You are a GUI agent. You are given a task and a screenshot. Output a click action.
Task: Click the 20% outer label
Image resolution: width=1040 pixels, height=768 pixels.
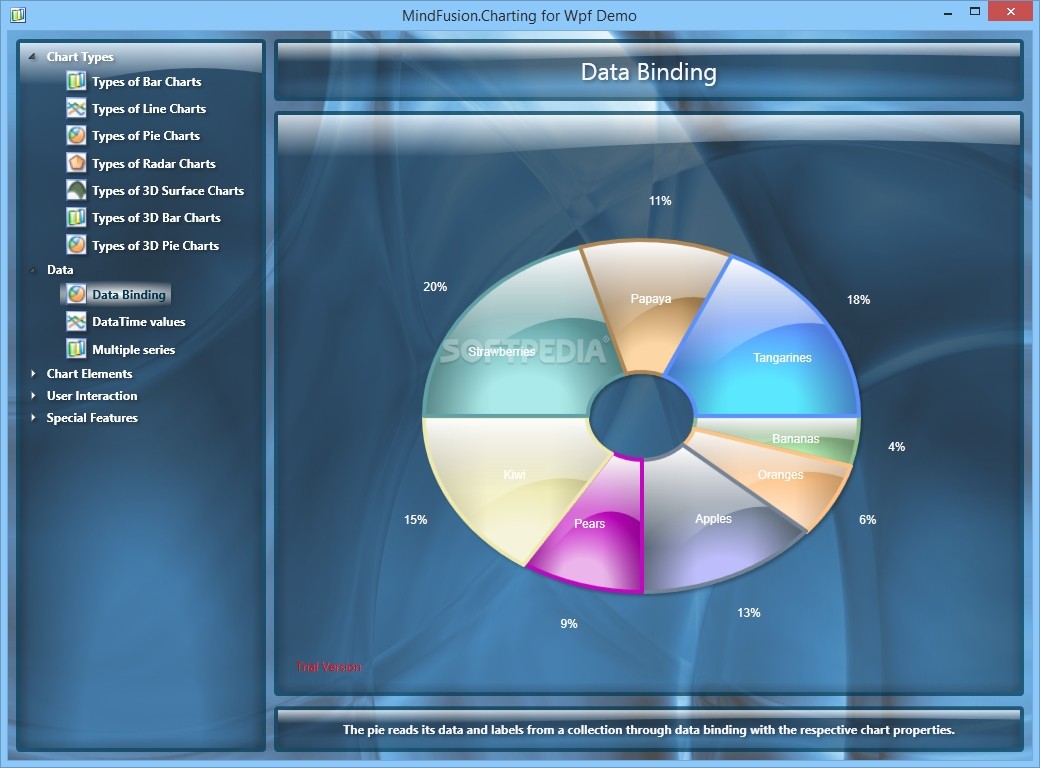[x=435, y=287]
